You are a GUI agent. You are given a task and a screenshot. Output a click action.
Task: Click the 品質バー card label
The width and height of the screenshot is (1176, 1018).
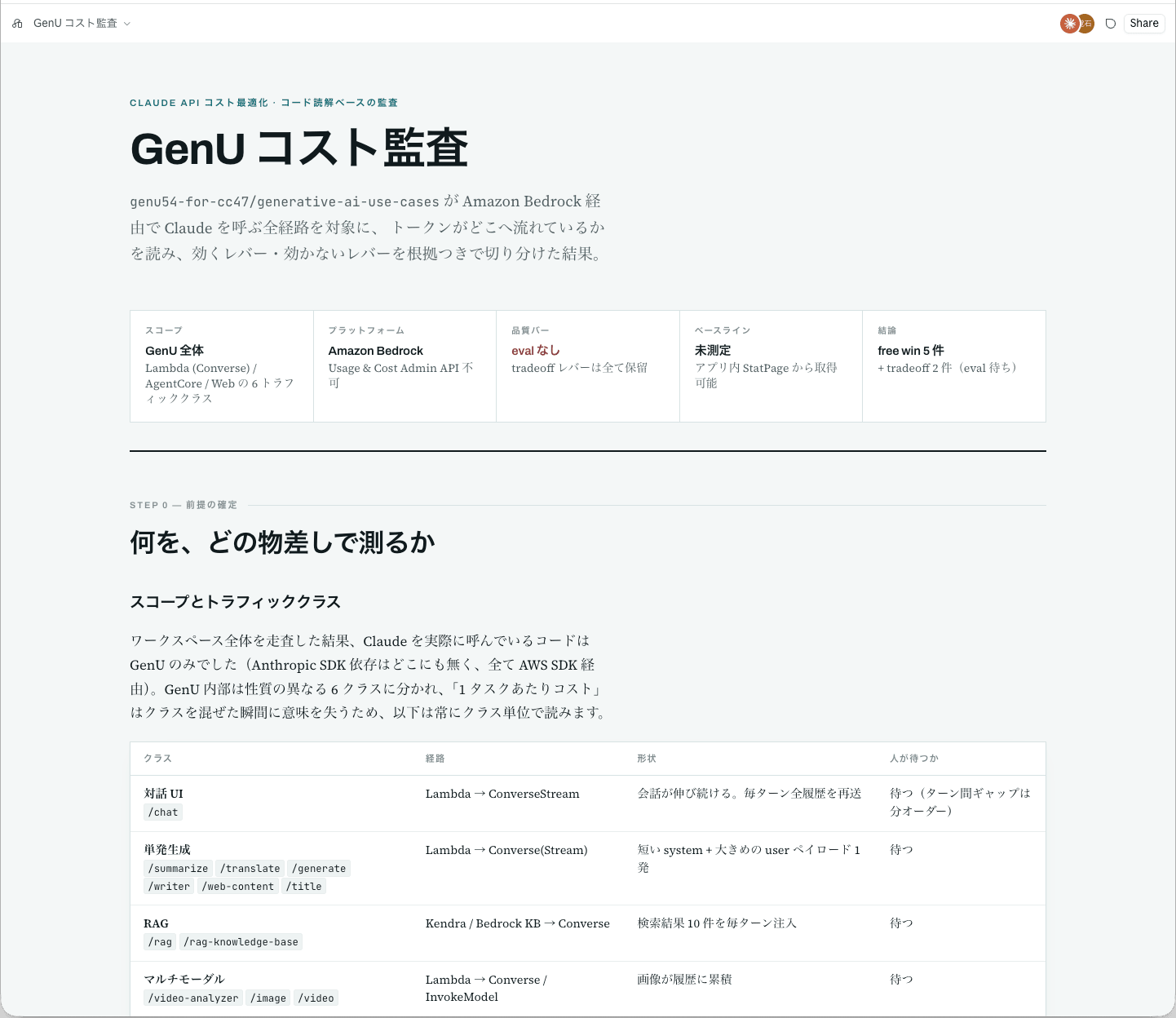(530, 330)
